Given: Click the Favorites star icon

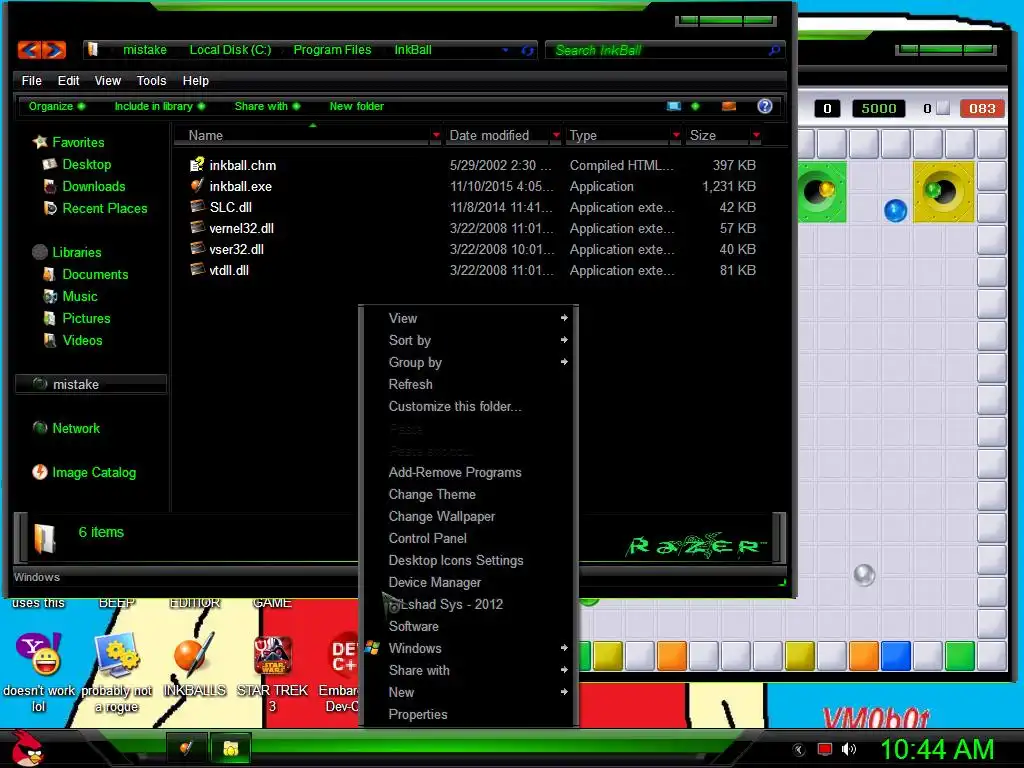Looking at the screenshot, I should pos(40,142).
